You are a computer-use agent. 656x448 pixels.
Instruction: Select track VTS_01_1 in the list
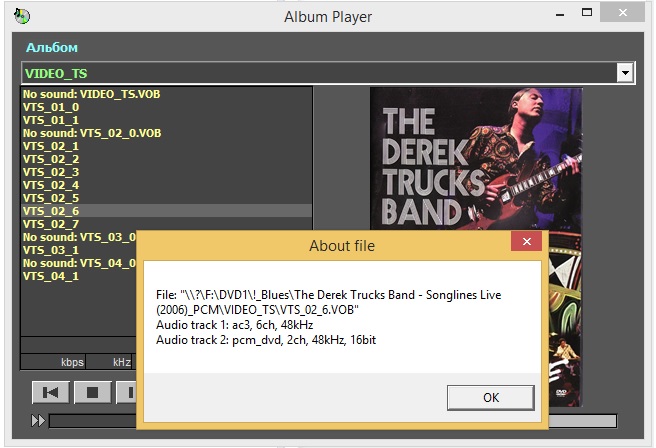167,120
